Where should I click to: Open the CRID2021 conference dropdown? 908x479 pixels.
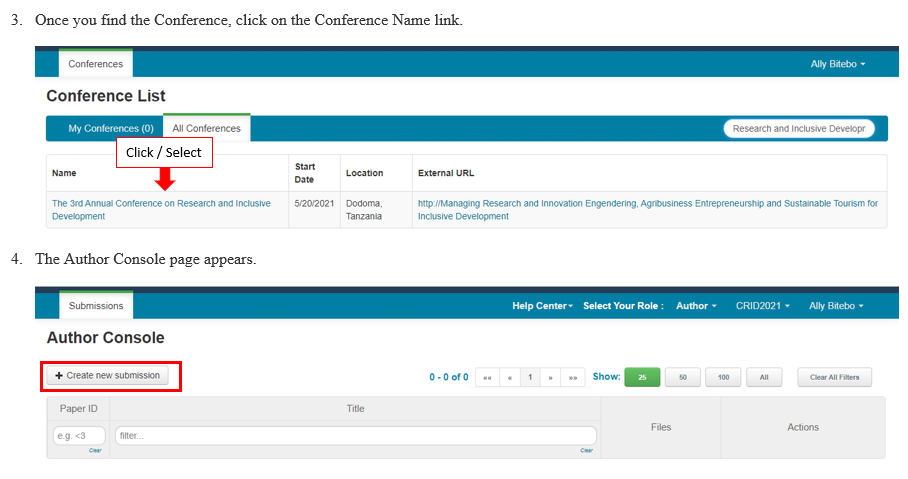pos(762,306)
